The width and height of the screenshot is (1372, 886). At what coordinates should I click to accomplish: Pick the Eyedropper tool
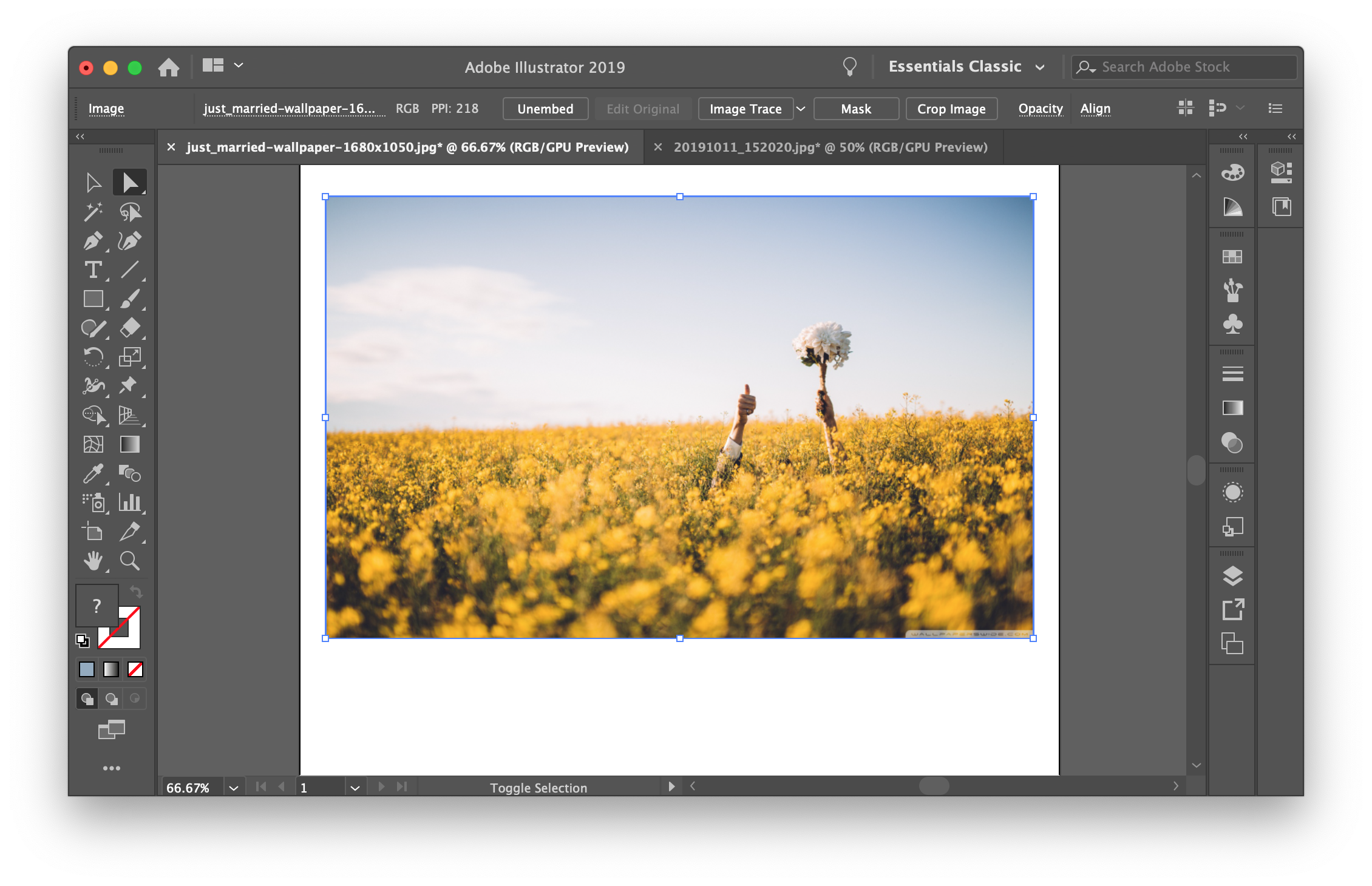93,473
